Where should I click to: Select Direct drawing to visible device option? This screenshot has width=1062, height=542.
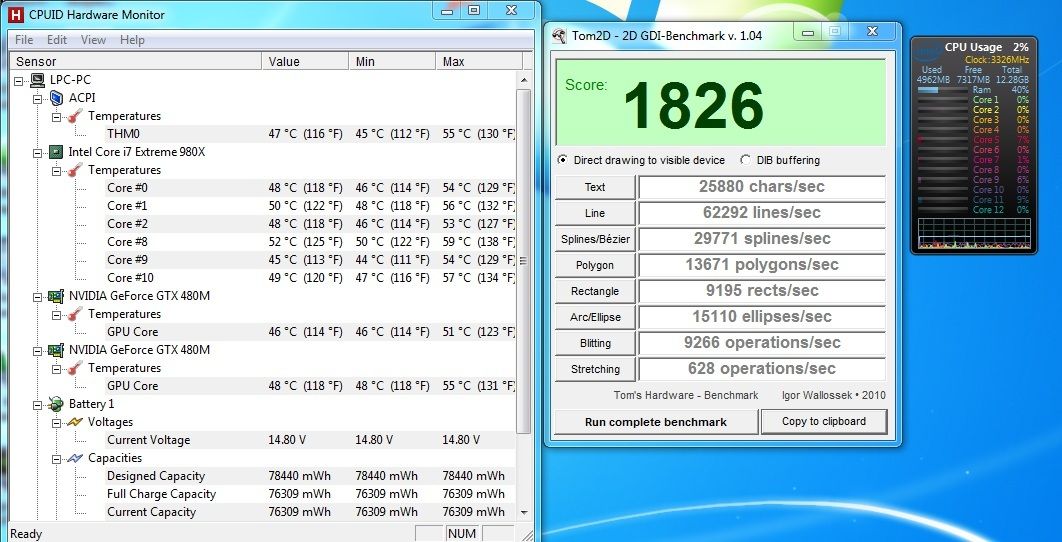click(x=562, y=161)
